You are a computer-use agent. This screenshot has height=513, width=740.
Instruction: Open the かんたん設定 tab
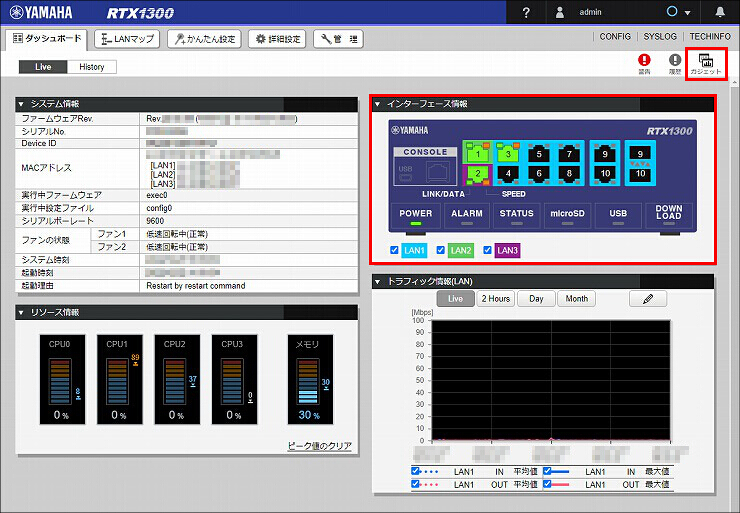coord(204,39)
